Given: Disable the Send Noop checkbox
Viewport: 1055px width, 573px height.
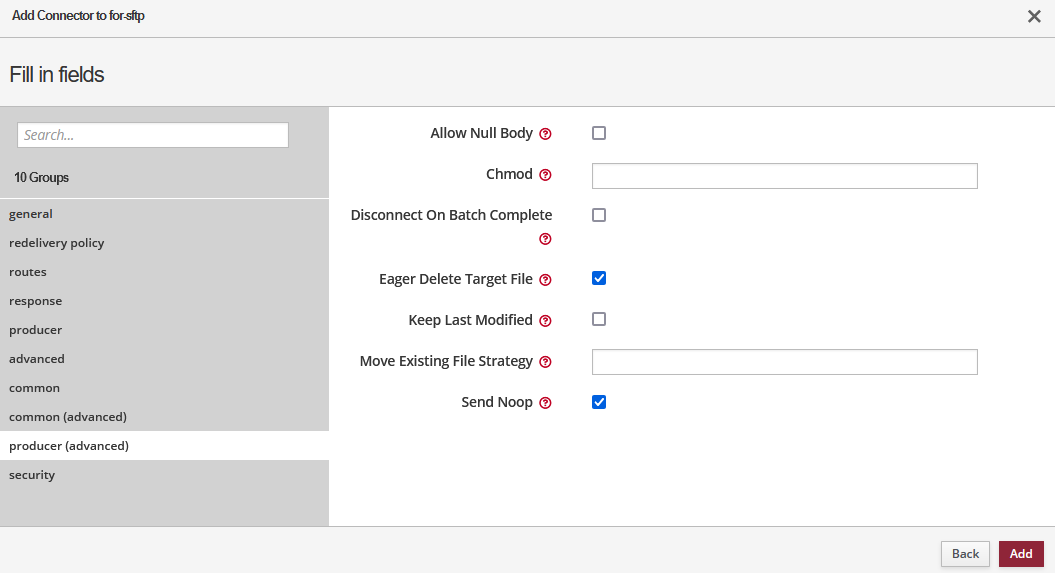Looking at the screenshot, I should [x=599, y=402].
